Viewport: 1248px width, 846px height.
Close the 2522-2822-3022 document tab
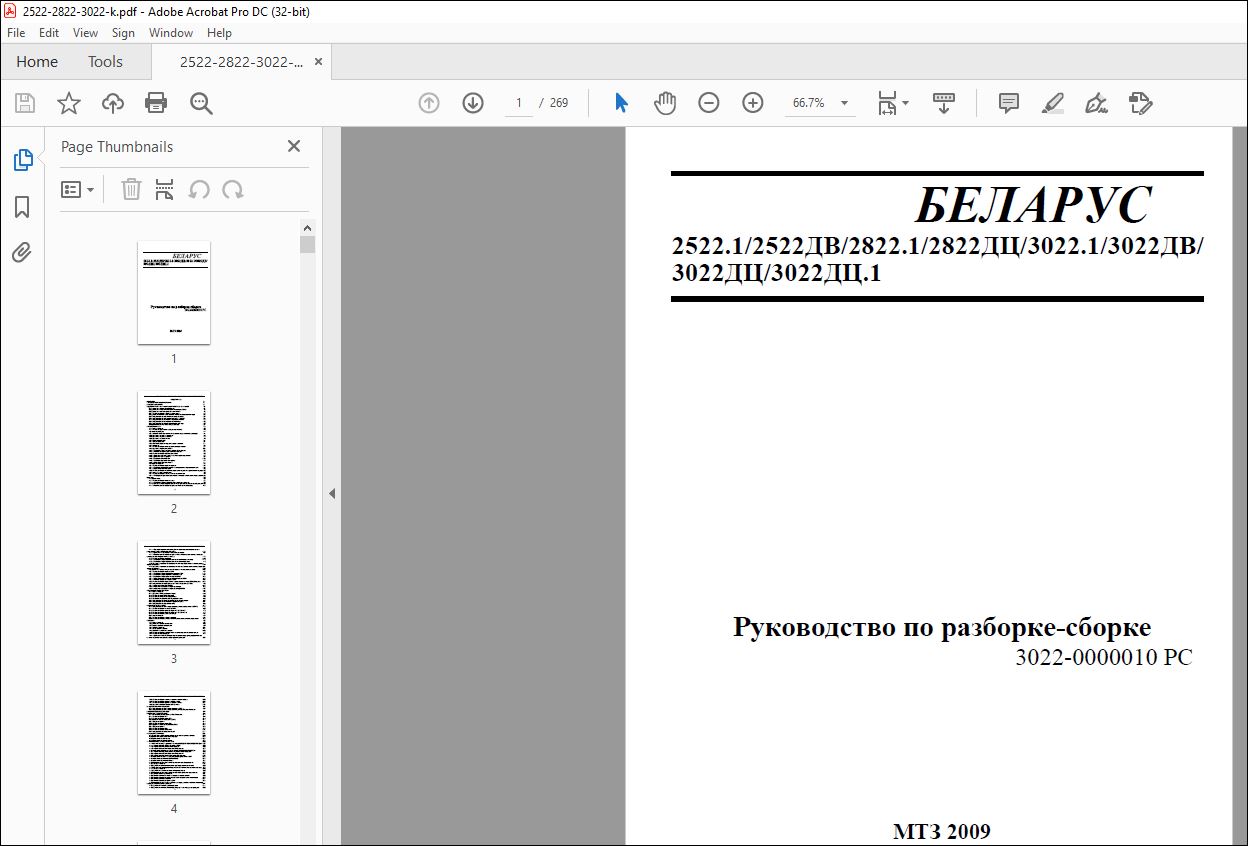(319, 62)
